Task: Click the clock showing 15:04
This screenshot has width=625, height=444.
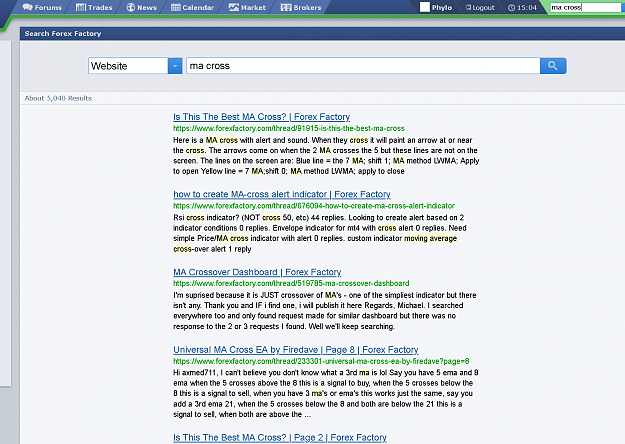Action: point(522,8)
